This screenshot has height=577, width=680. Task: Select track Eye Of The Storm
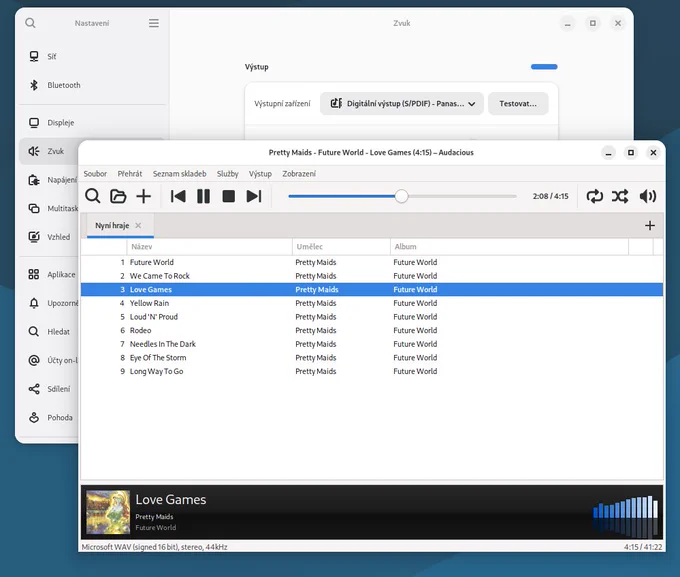point(372,358)
